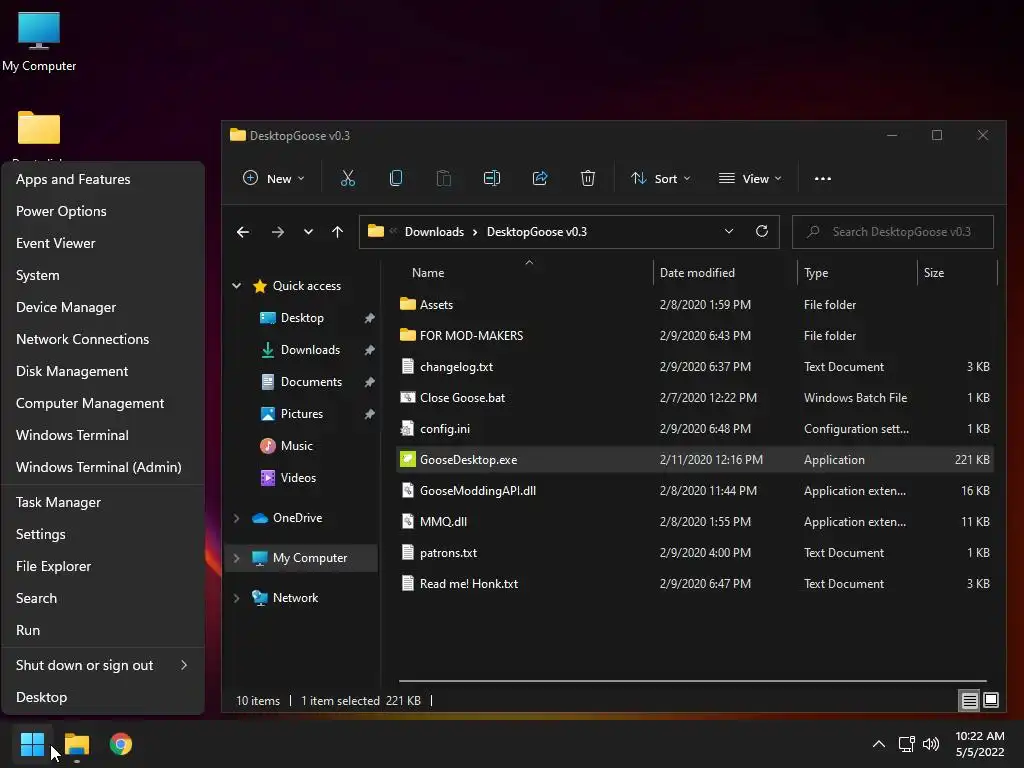This screenshot has width=1024, height=768.
Task: Select Run from the menu
Action: click(x=103, y=630)
